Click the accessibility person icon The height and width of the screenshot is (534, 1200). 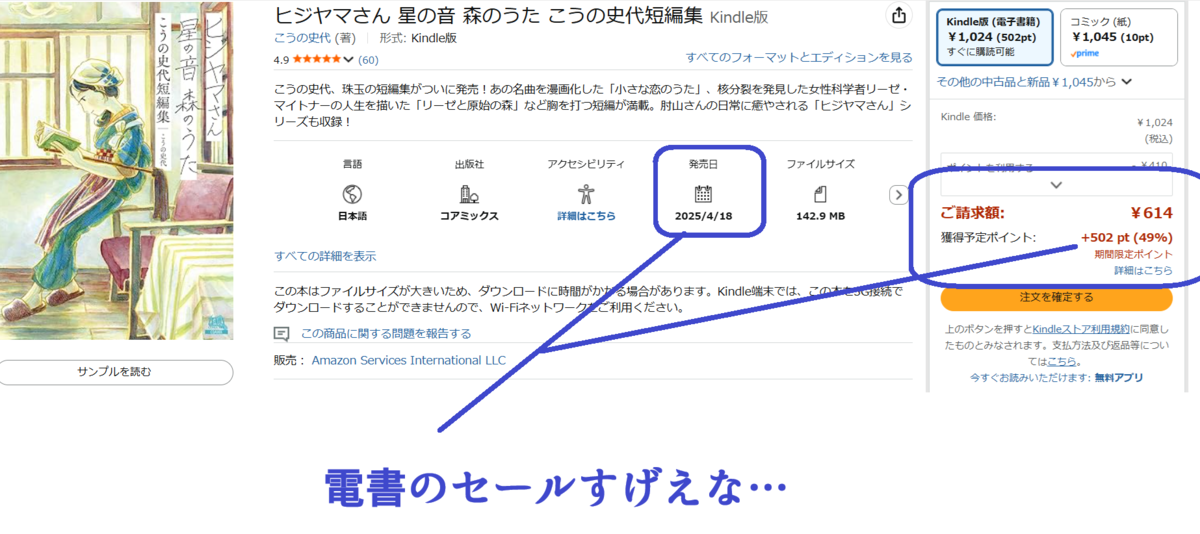pyautogui.click(x=586, y=193)
